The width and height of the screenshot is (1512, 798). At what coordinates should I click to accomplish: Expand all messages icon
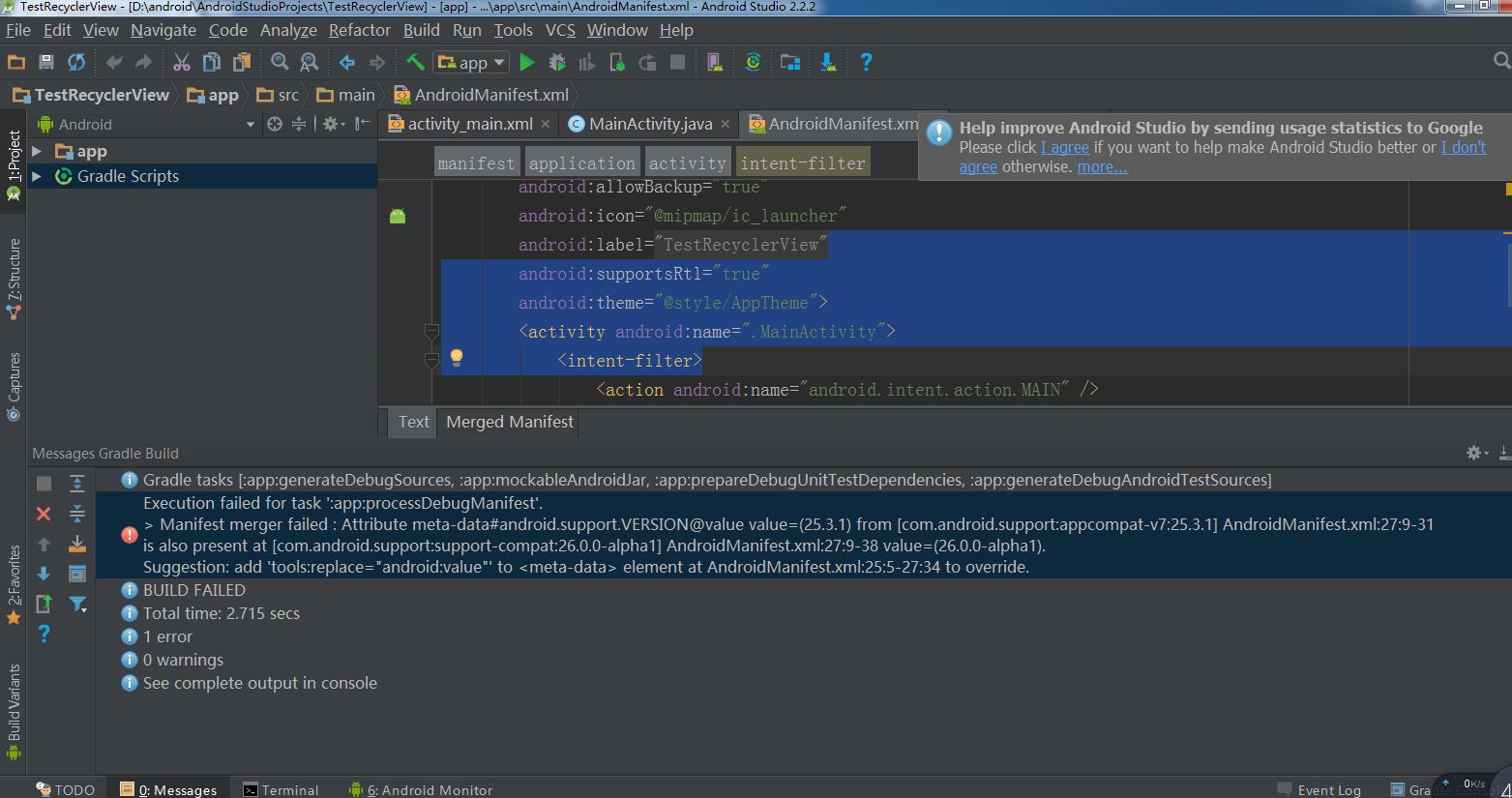point(77,484)
